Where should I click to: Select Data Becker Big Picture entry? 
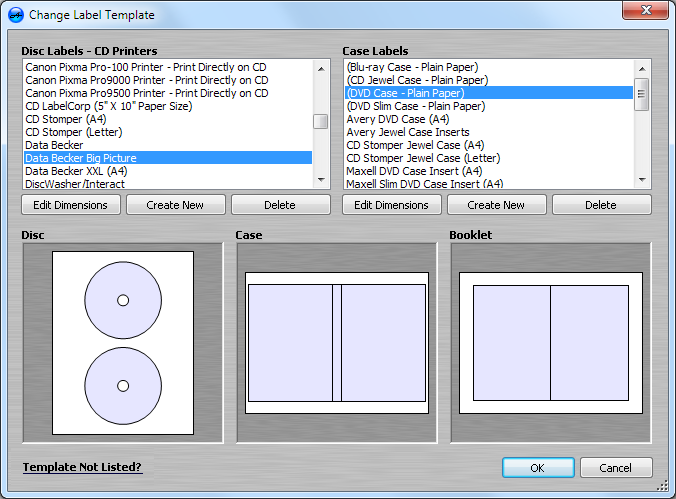[168, 158]
